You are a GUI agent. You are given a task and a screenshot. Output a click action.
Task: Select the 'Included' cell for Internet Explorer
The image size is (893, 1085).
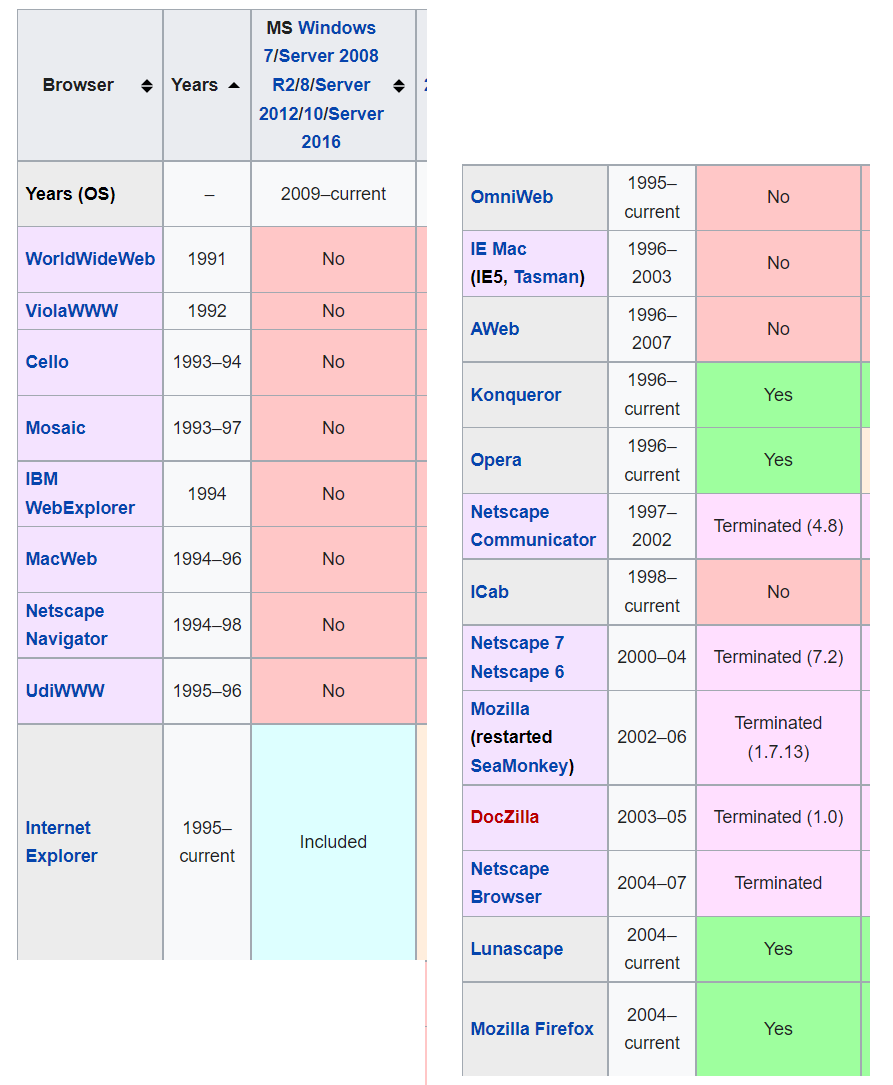(x=333, y=841)
